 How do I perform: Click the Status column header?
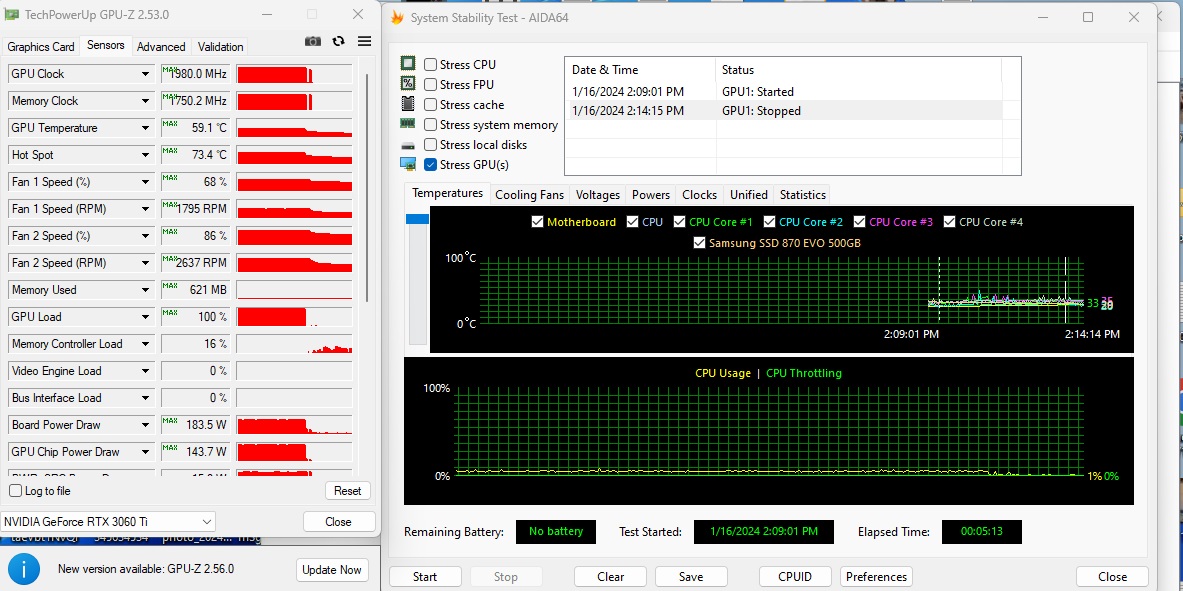pos(858,69)
